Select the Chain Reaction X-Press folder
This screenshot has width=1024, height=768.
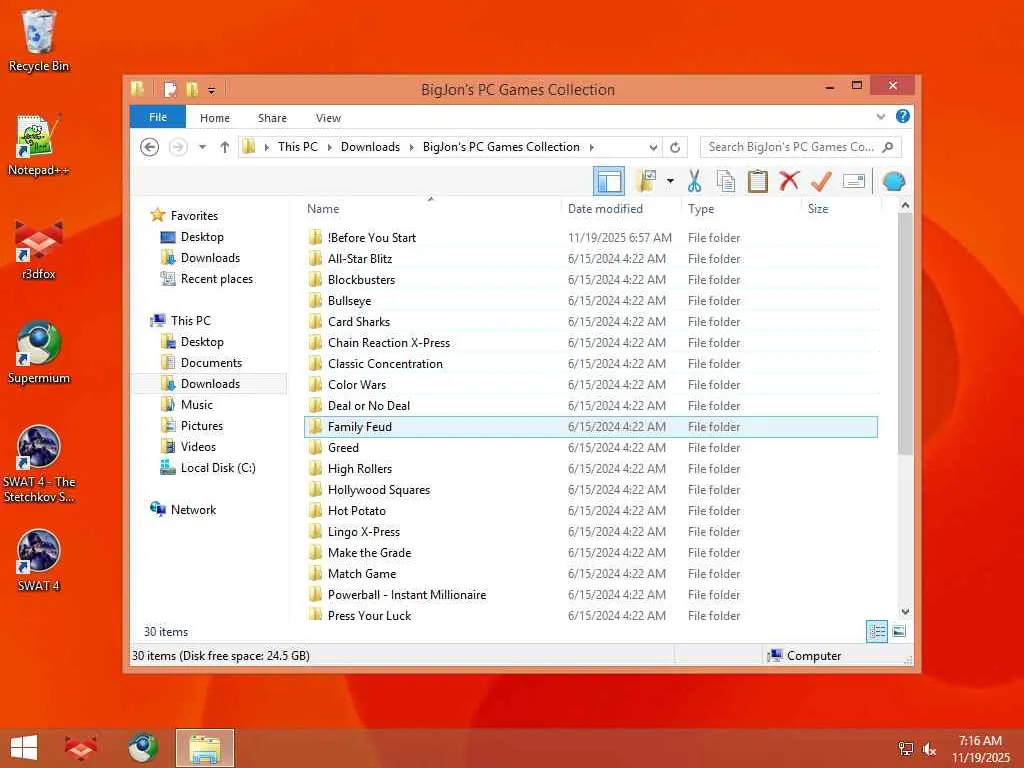click(x=591, y=343)
